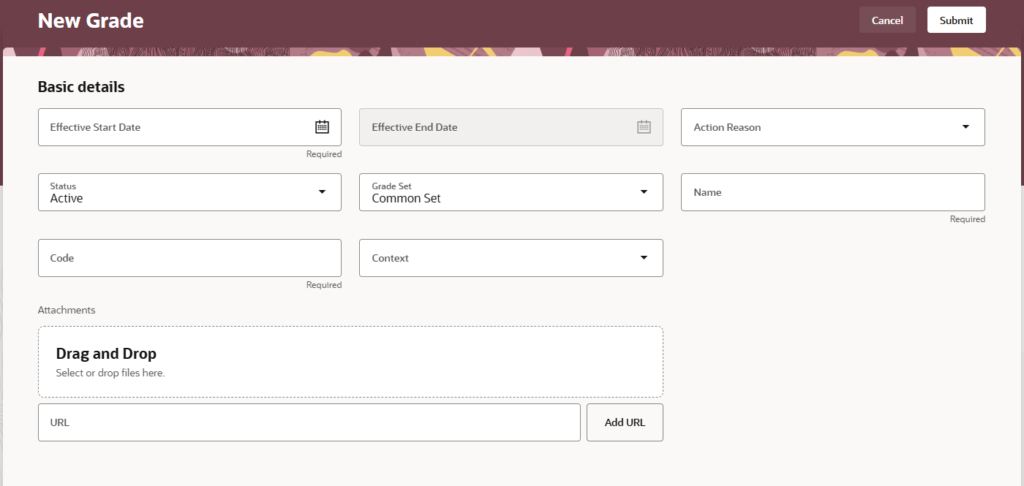Click into the Name input field
The image size is (1024, 486).
pyautogui.click(x=832, y=192)
